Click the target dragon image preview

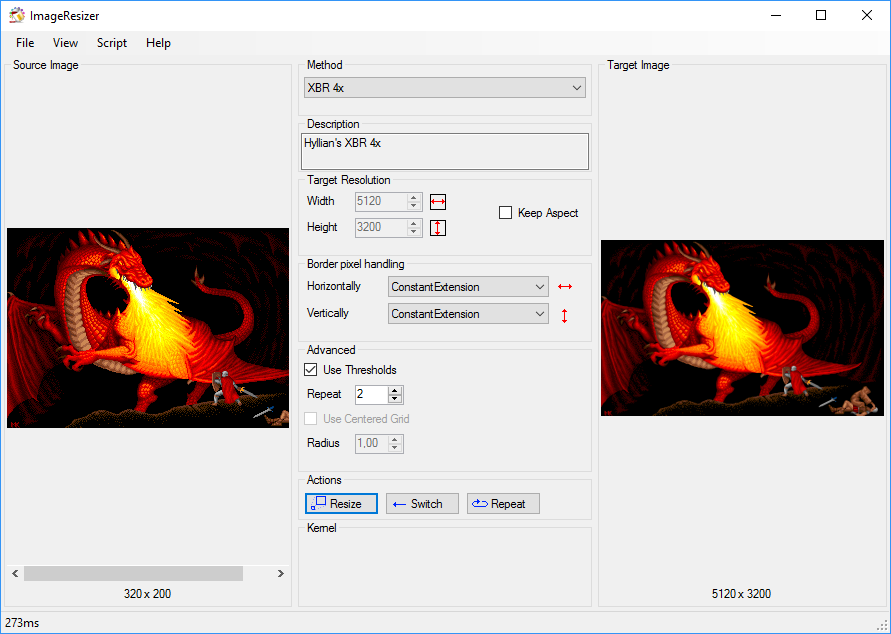click(x=742, y=328)
